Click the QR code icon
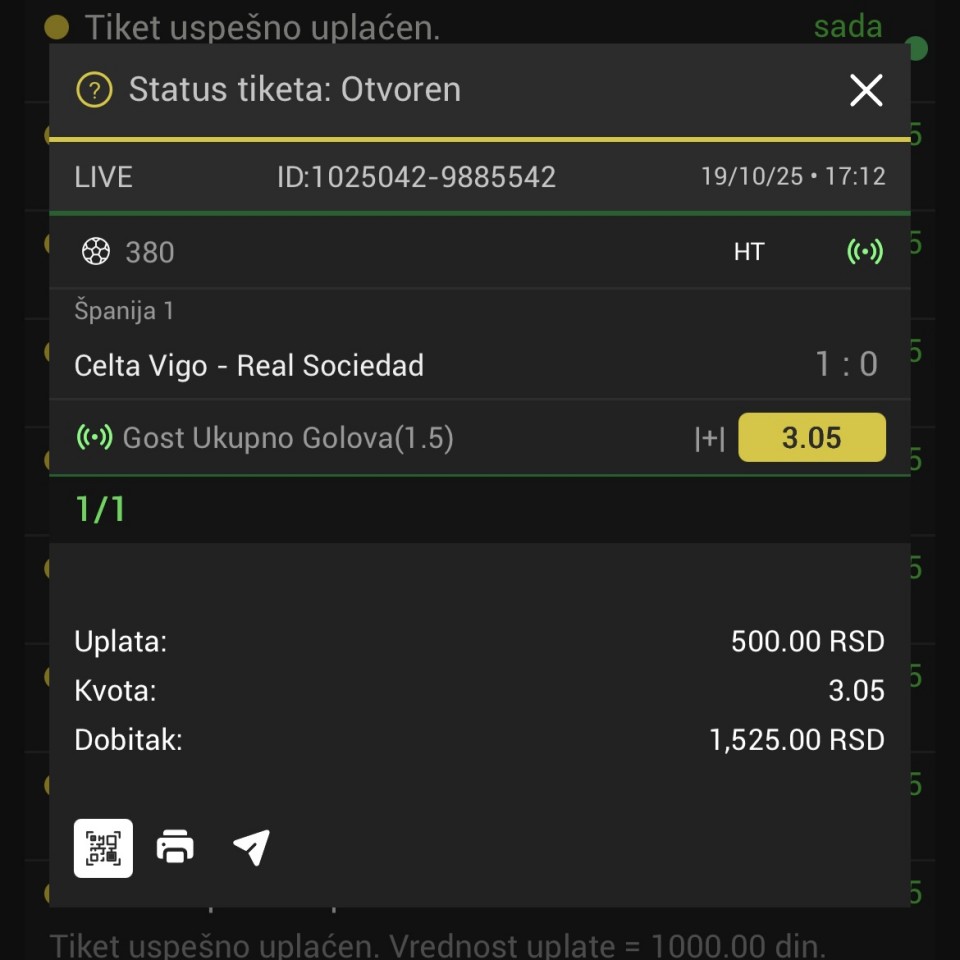The width and height of the screenshot is (960, 960). (103, 848)
